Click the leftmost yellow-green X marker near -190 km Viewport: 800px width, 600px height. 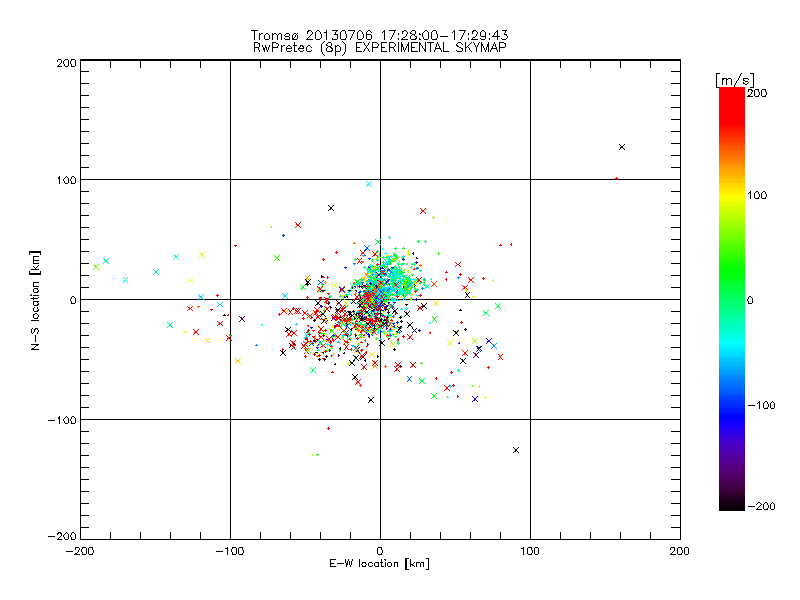[96, 267]
